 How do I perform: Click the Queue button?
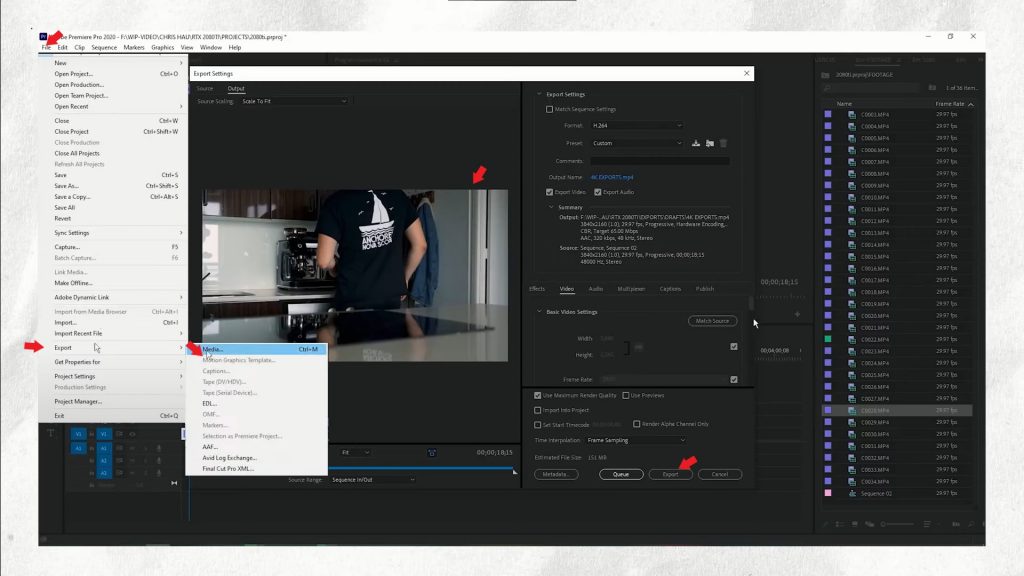coord(621,475)
